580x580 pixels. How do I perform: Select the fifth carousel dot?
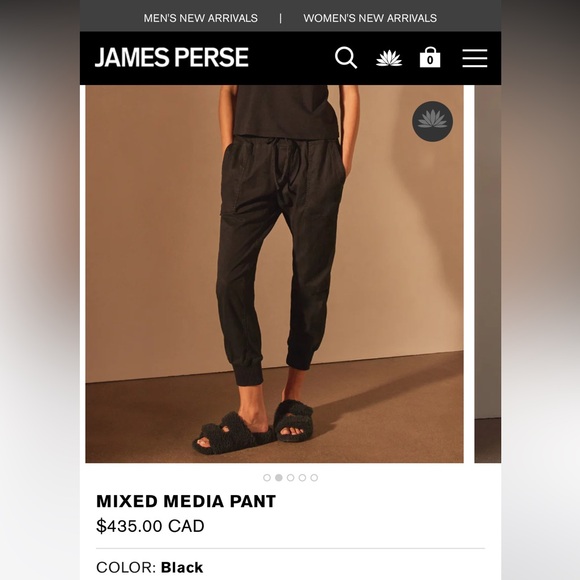(x=314, y=478)
